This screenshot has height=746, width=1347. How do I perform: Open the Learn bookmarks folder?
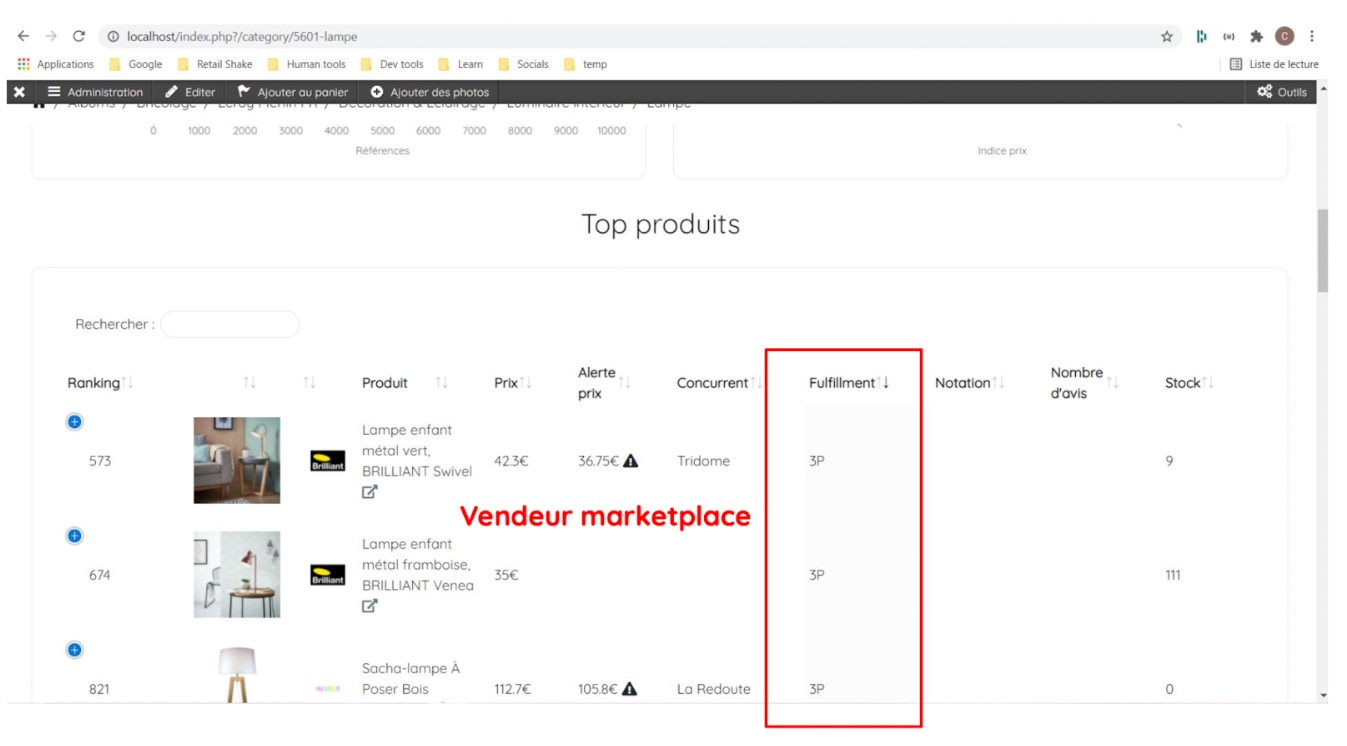click(x=460, y=64)
